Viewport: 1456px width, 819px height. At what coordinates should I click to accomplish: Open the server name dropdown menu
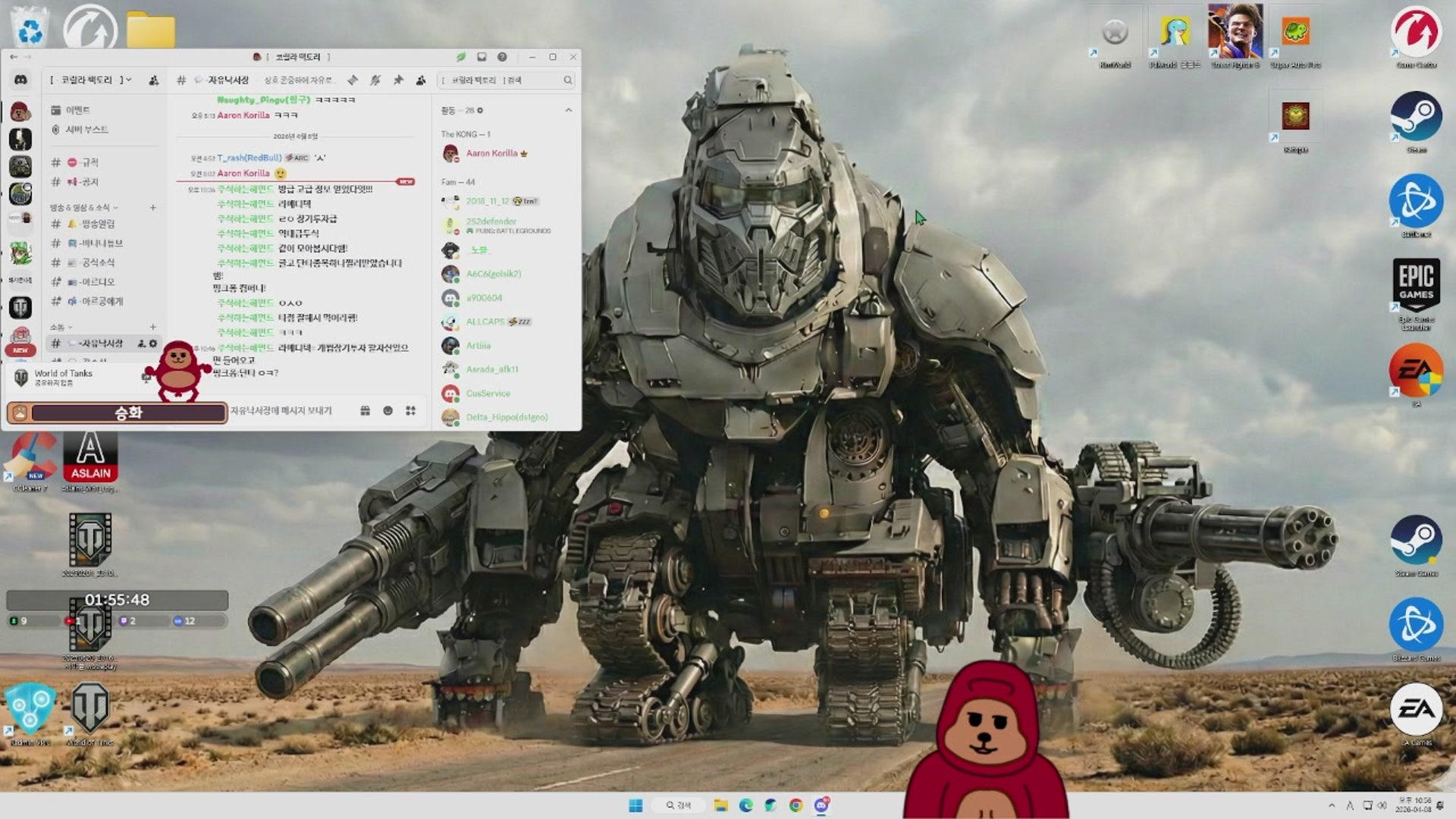(91, 80)
